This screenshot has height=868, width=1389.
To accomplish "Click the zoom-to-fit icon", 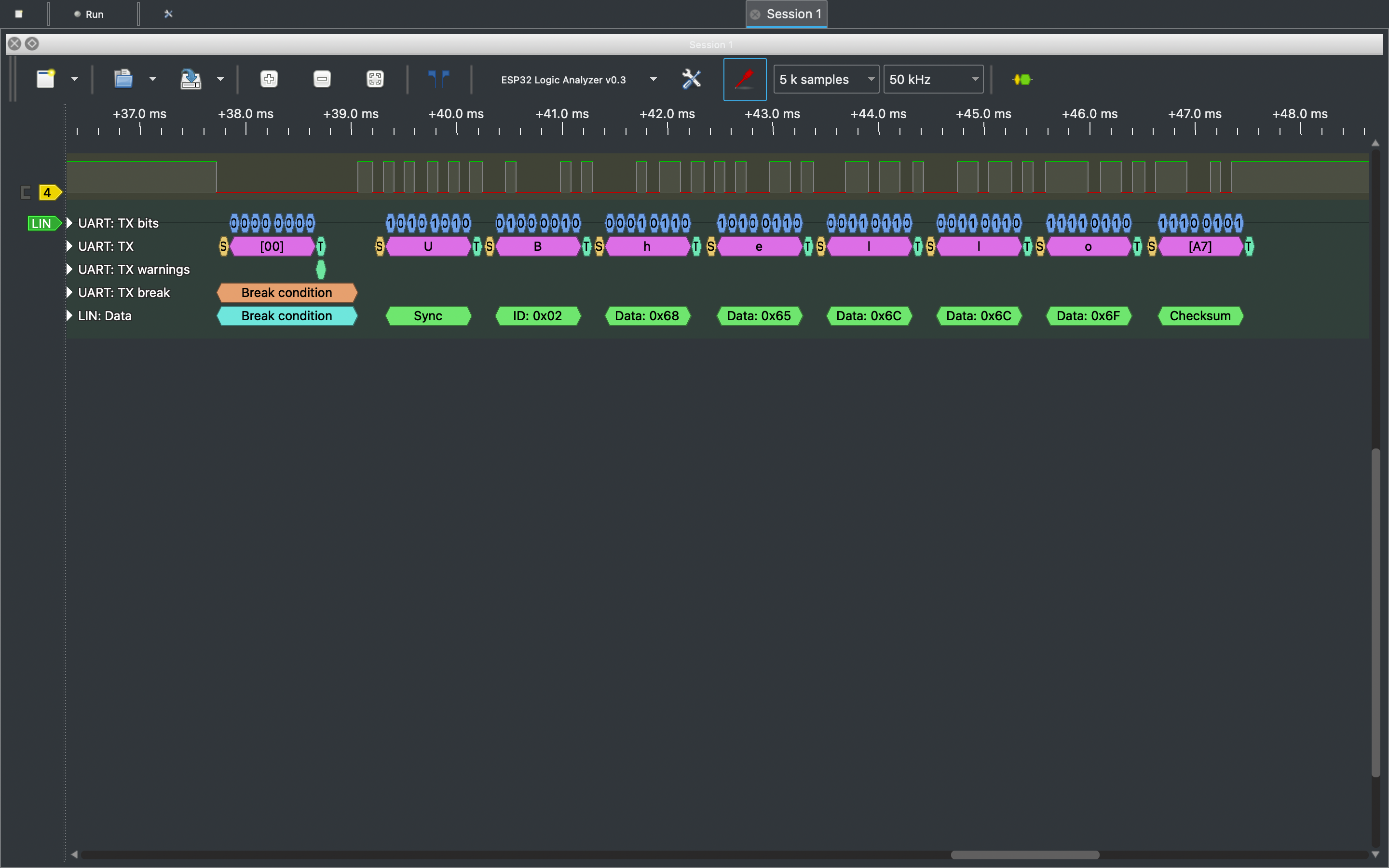I will coord(375,79).
